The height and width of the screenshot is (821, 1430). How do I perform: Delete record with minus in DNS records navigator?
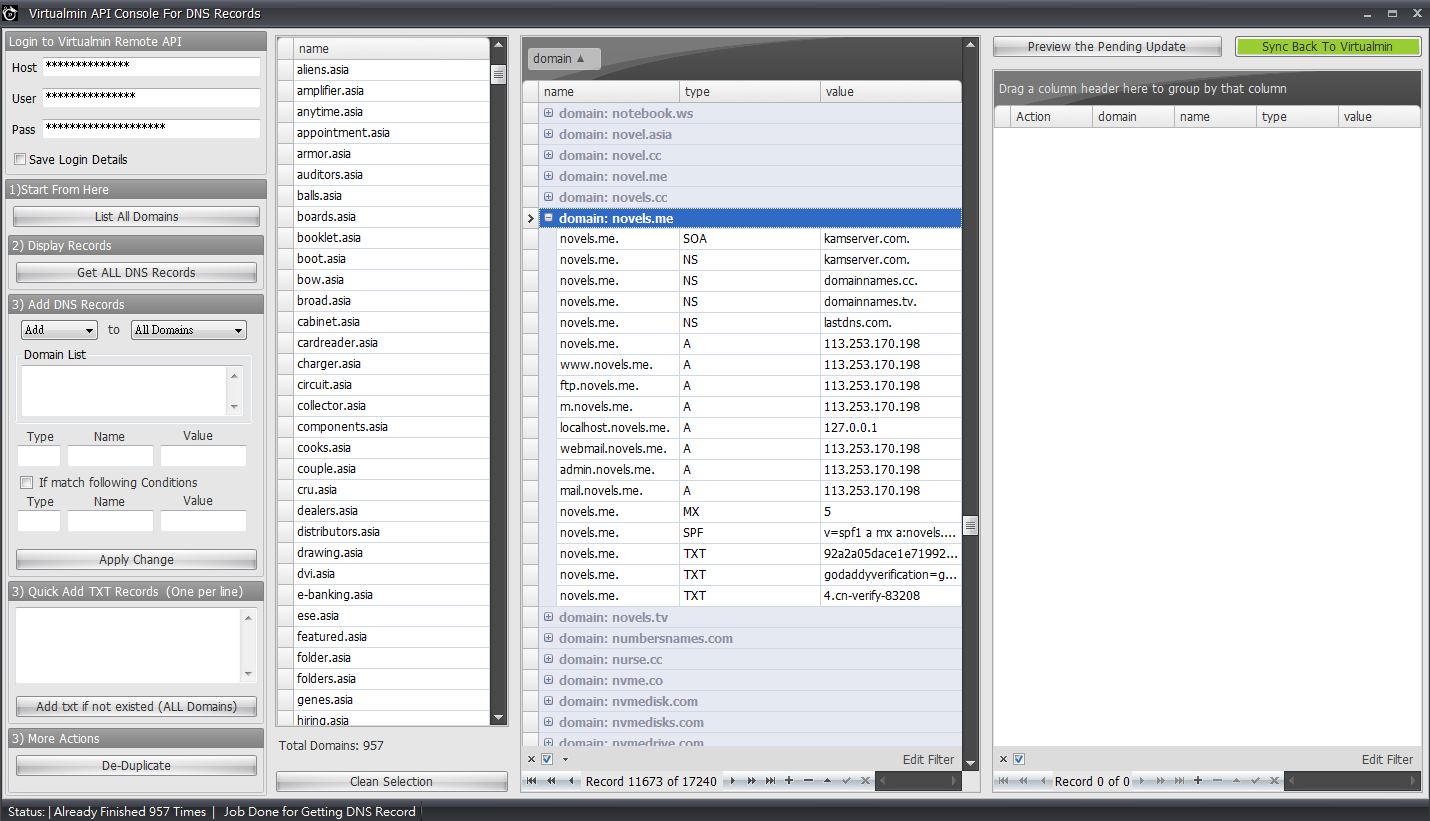coord(808,781)
